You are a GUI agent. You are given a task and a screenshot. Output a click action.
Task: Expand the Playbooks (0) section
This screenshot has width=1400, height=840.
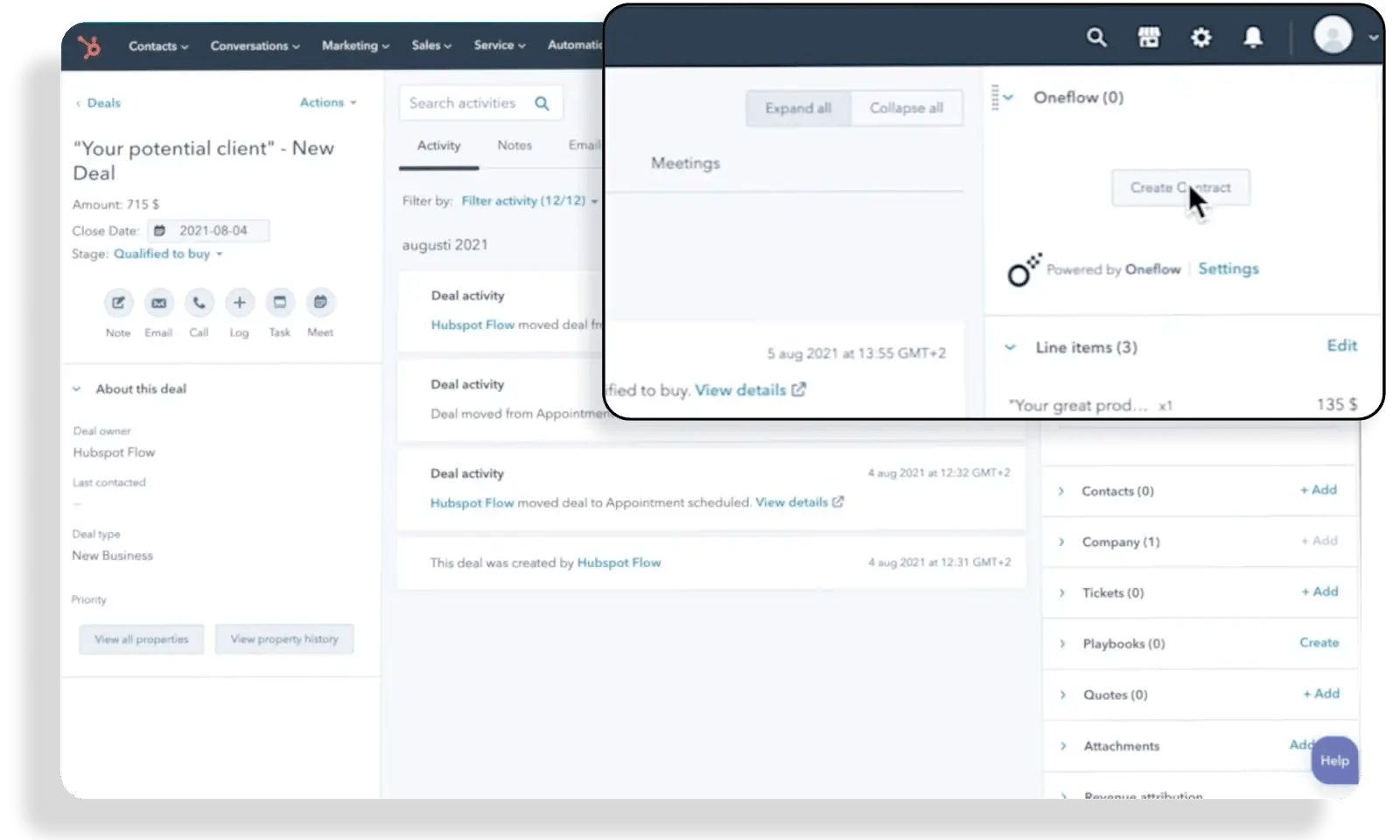[x=1063, y=643]
